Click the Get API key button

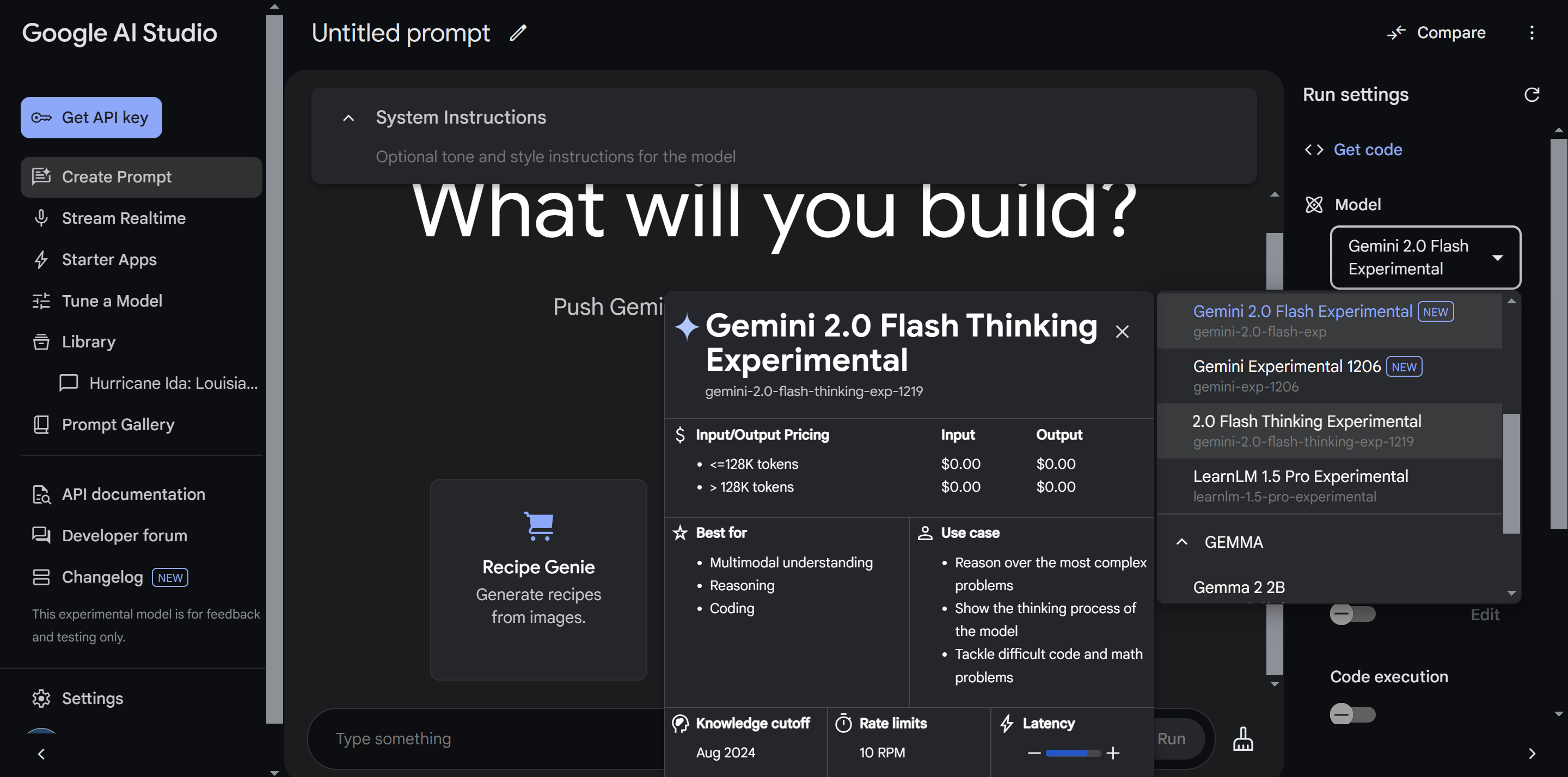pyautogui.click(x=91, y=118)
